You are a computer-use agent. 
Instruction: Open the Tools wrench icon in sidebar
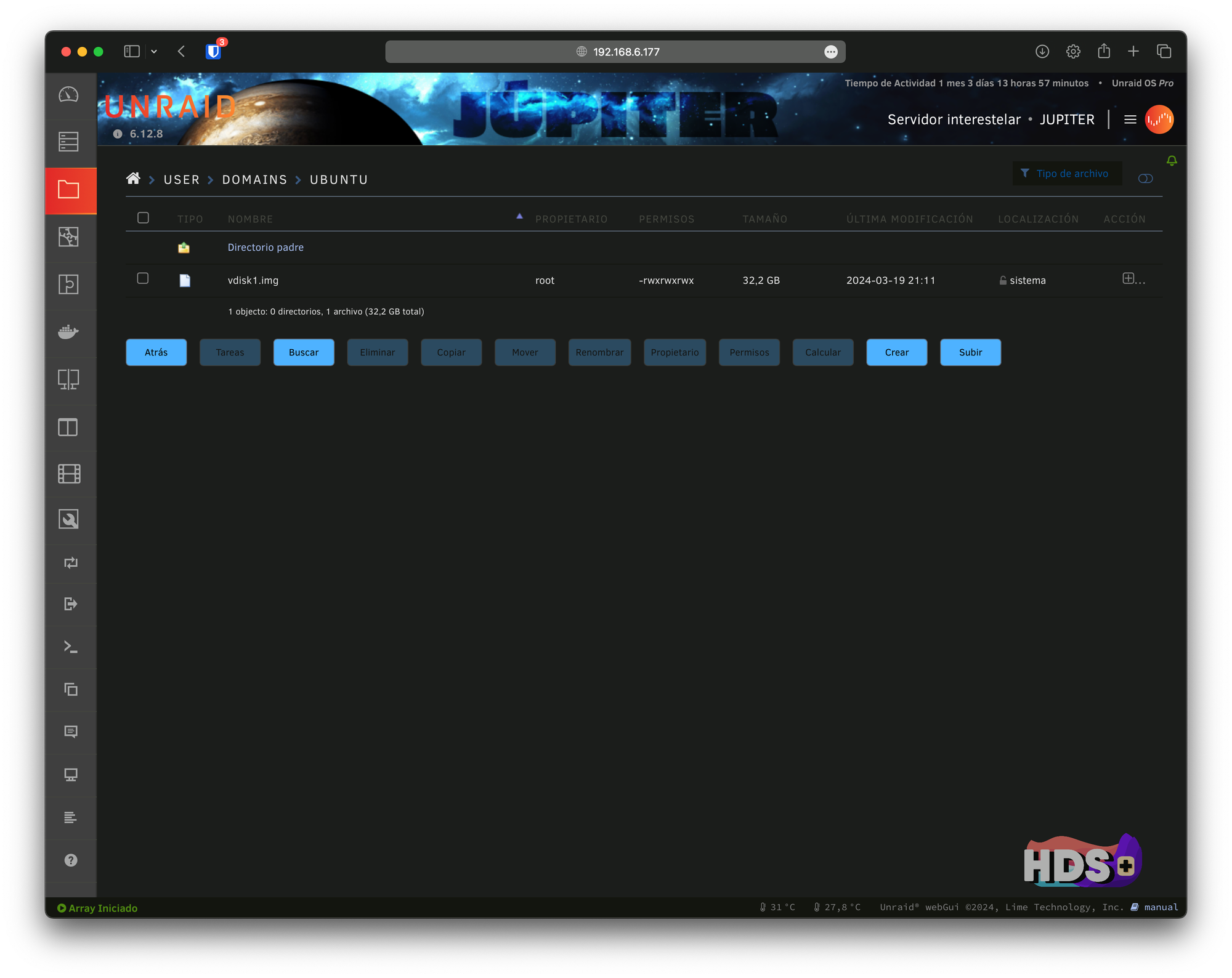[x=68, y=520]
